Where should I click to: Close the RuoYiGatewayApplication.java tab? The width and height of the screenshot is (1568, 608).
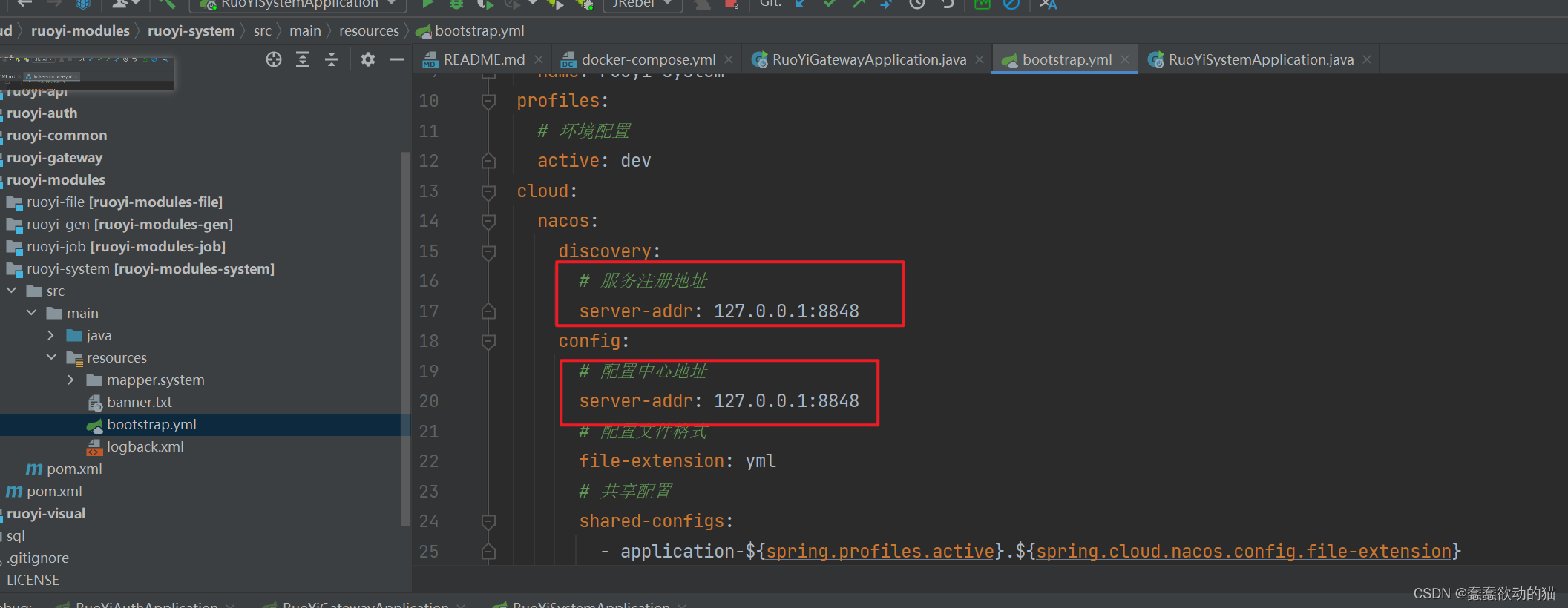tap(980, 59)
